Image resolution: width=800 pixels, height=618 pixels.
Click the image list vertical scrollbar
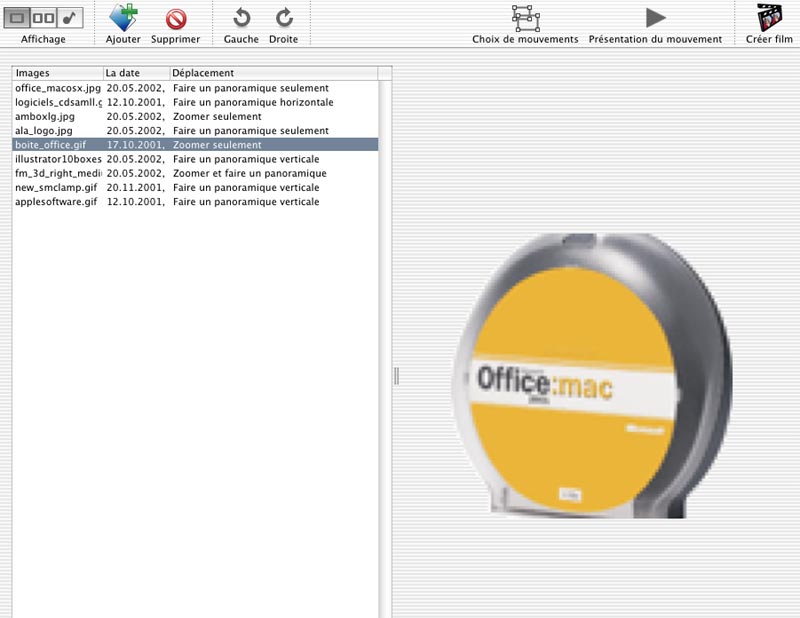click(x=385, y=347)
